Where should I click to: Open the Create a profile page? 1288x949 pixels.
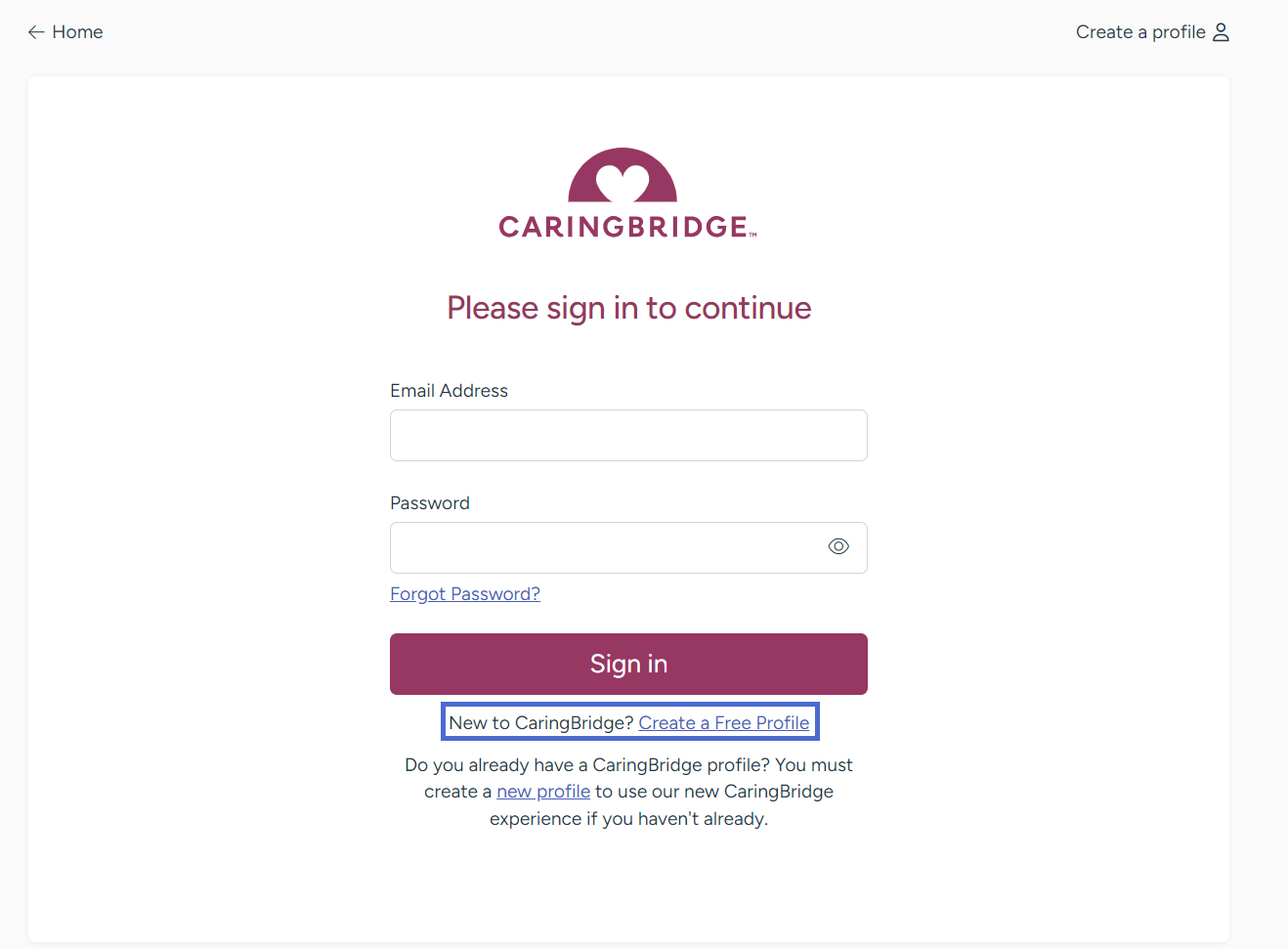coord(1139,31)
